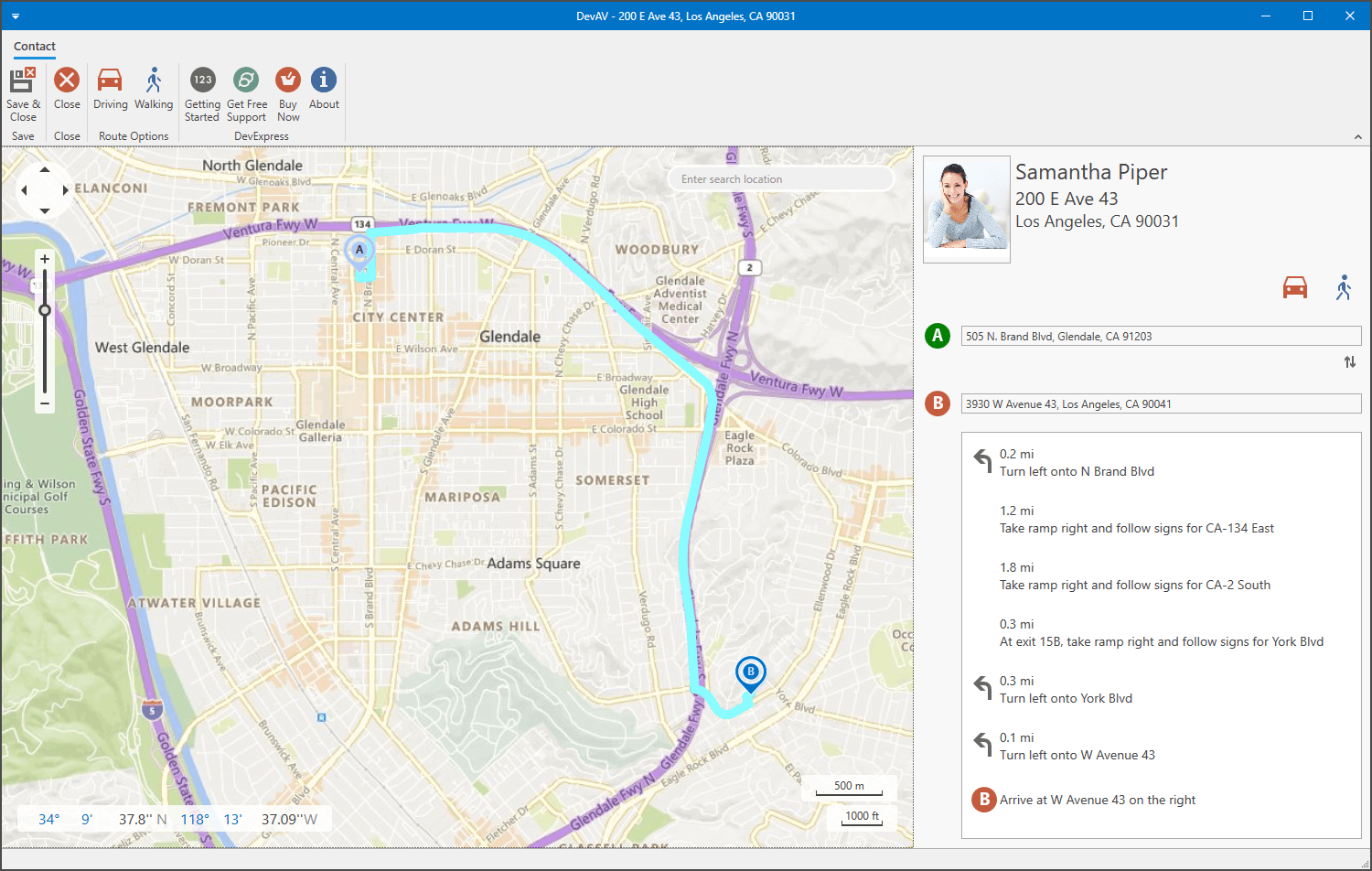Adjust the map zoom slider
1372x871 pixels.
point(44,310)
